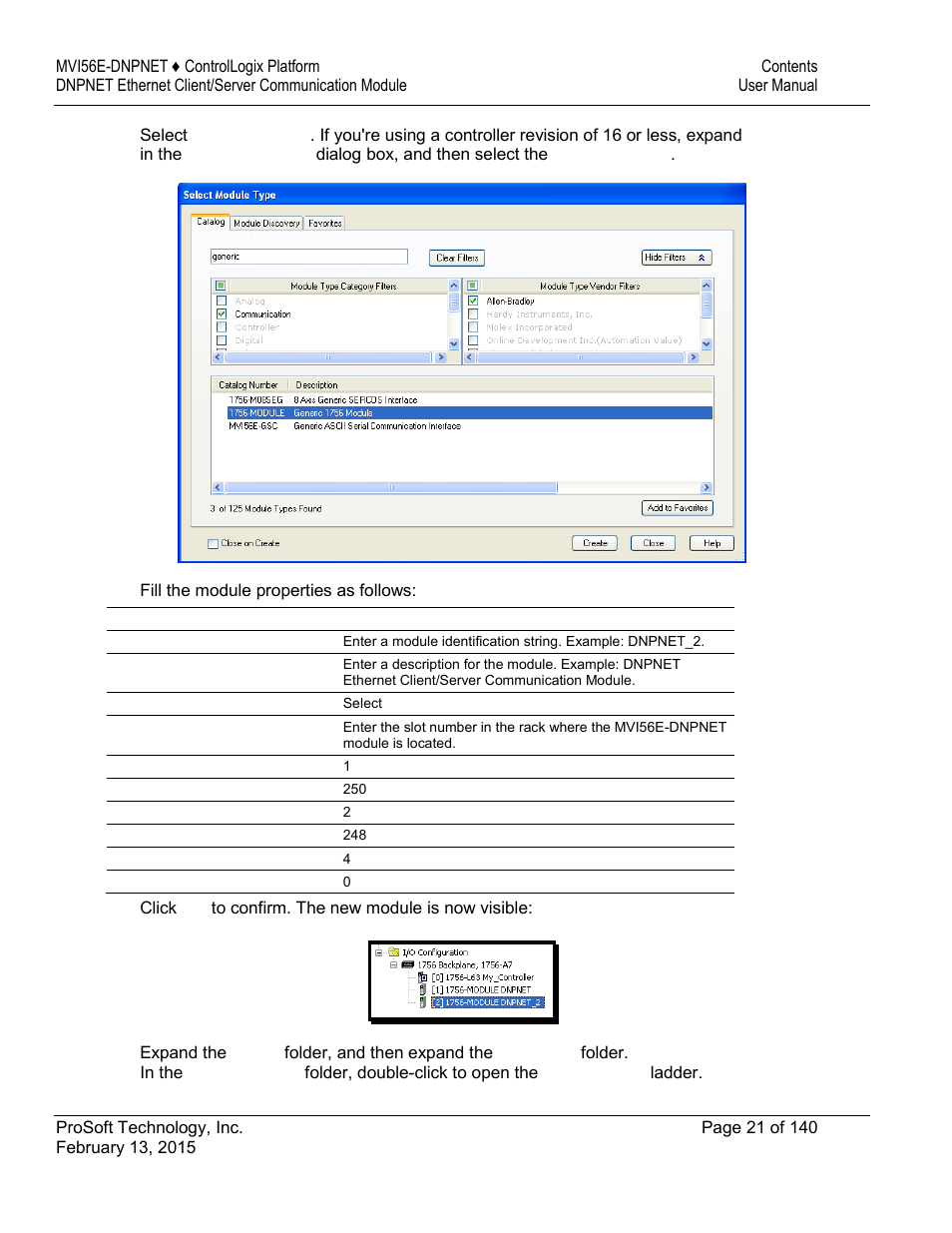The image size is (952, 1233).
Task: Click the 'Page 21 of 140' footer text
Action: (x=759, y=1127)
